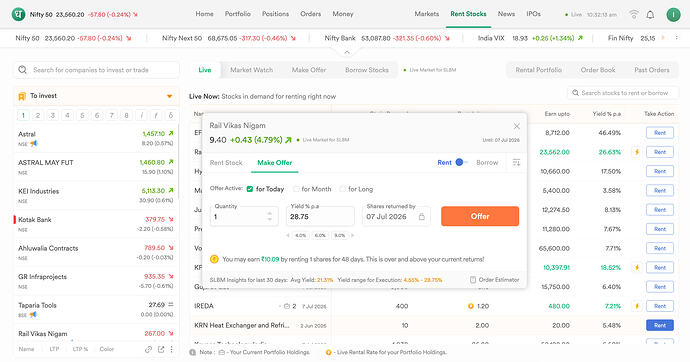Select watchlist page 2
This screenshot has width=690, height=362.
pos(38,115)
